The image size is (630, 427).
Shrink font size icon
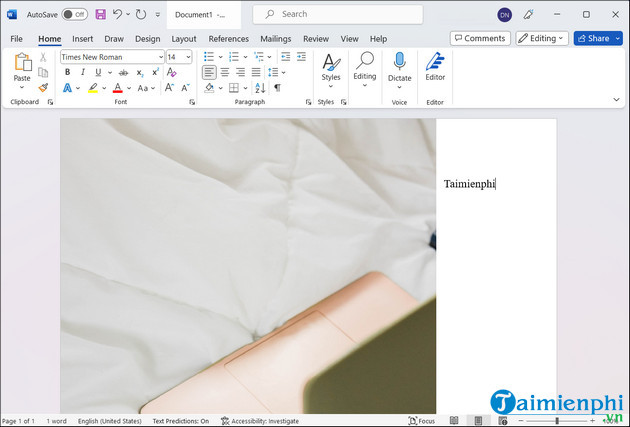pos(185,88)
